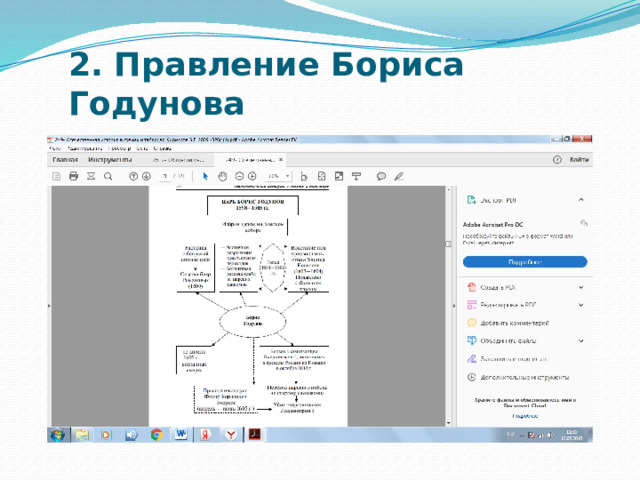The image size is (640, 480).
Task: Open the media player taskbar icon
Action: click(106, 435)
